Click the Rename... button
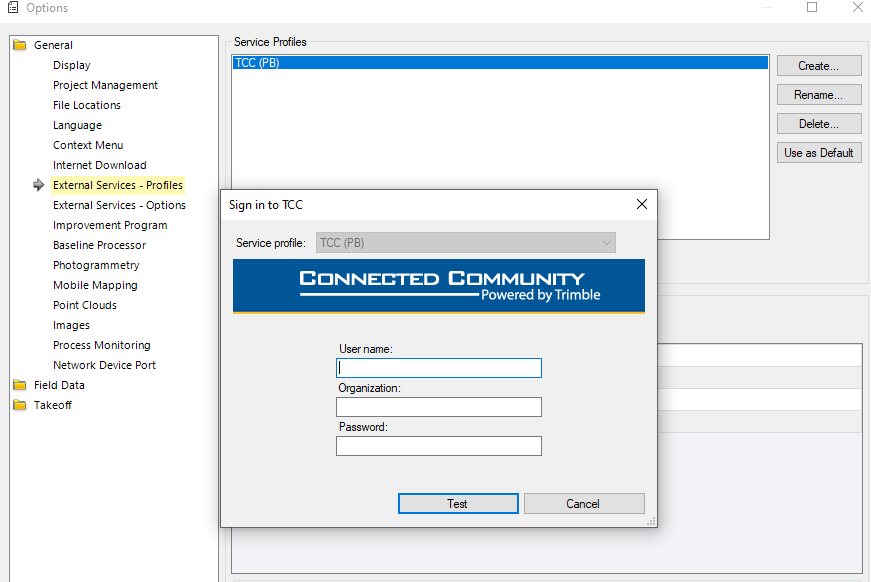This screenshot has width=871, height=582. point(819,94)
